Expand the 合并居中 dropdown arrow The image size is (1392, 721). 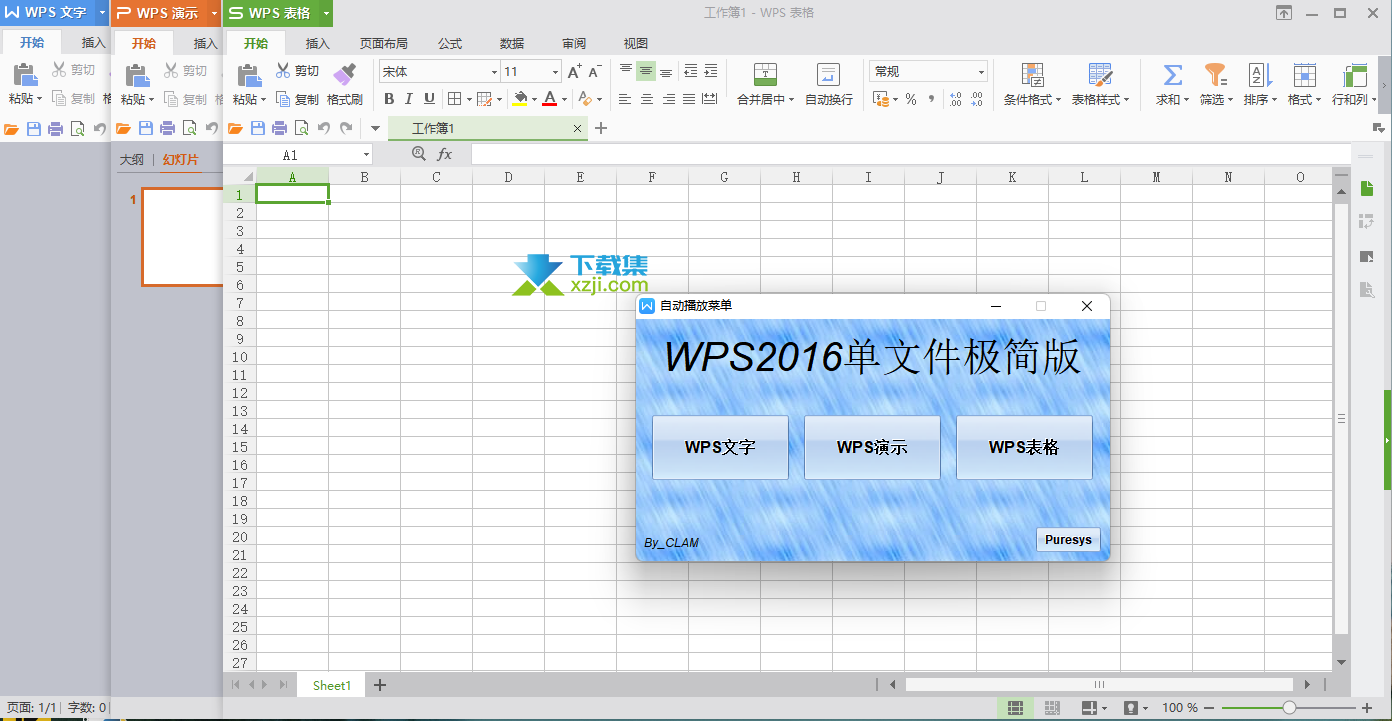[792, 100]
